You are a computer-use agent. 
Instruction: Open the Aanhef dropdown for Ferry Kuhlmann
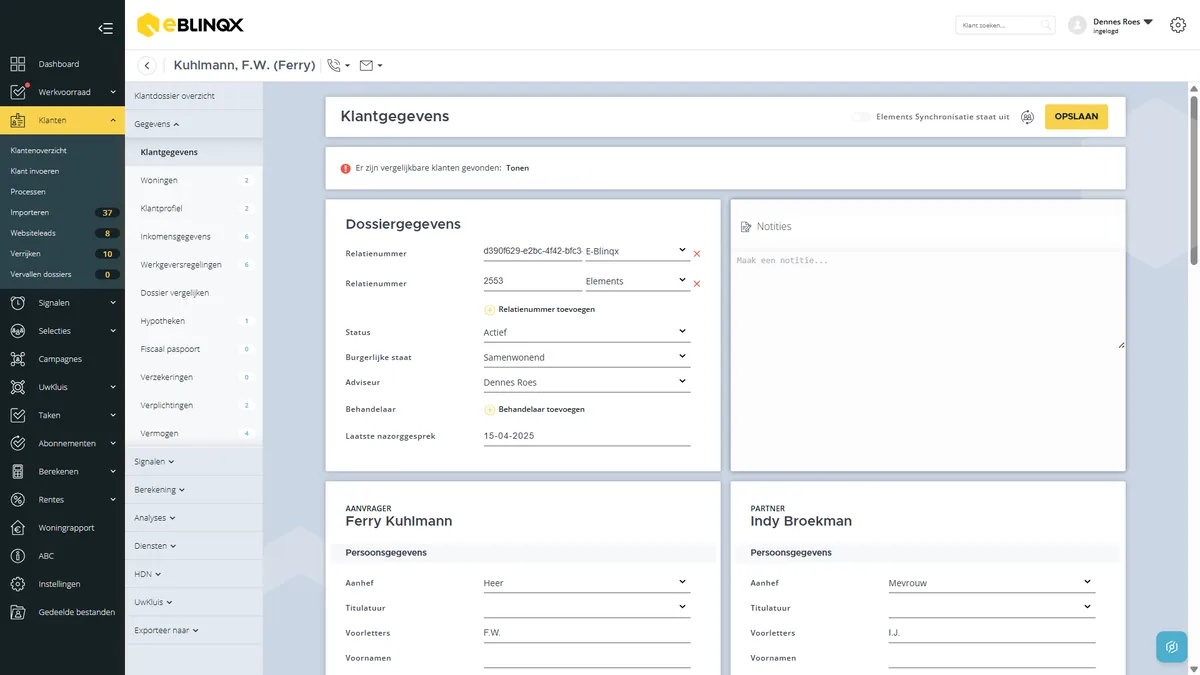pos(587,583)
